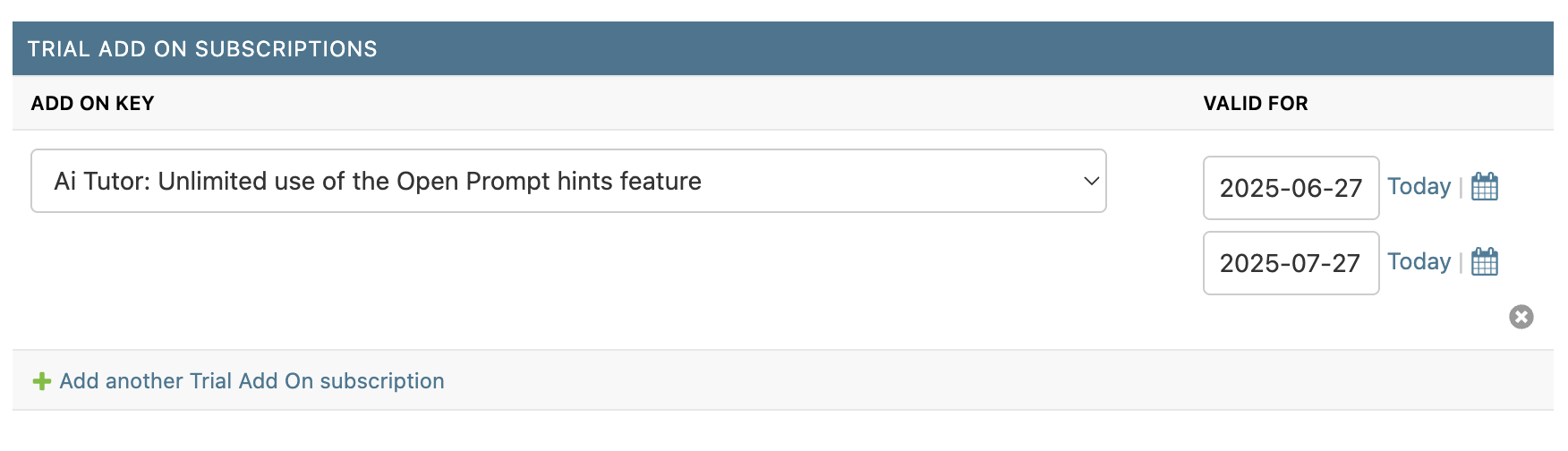Open calendar picker for 2025-06-27 date

tap(1484, 187)
